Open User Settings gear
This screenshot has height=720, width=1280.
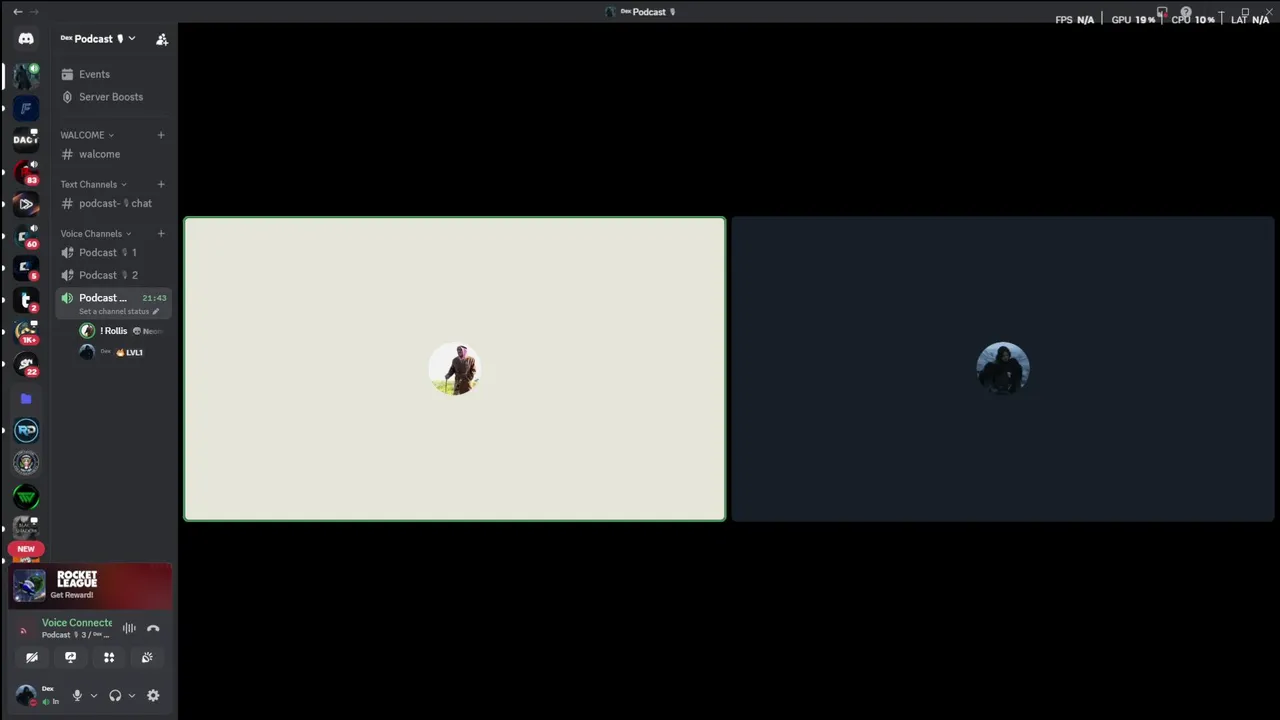coord(153,695)
